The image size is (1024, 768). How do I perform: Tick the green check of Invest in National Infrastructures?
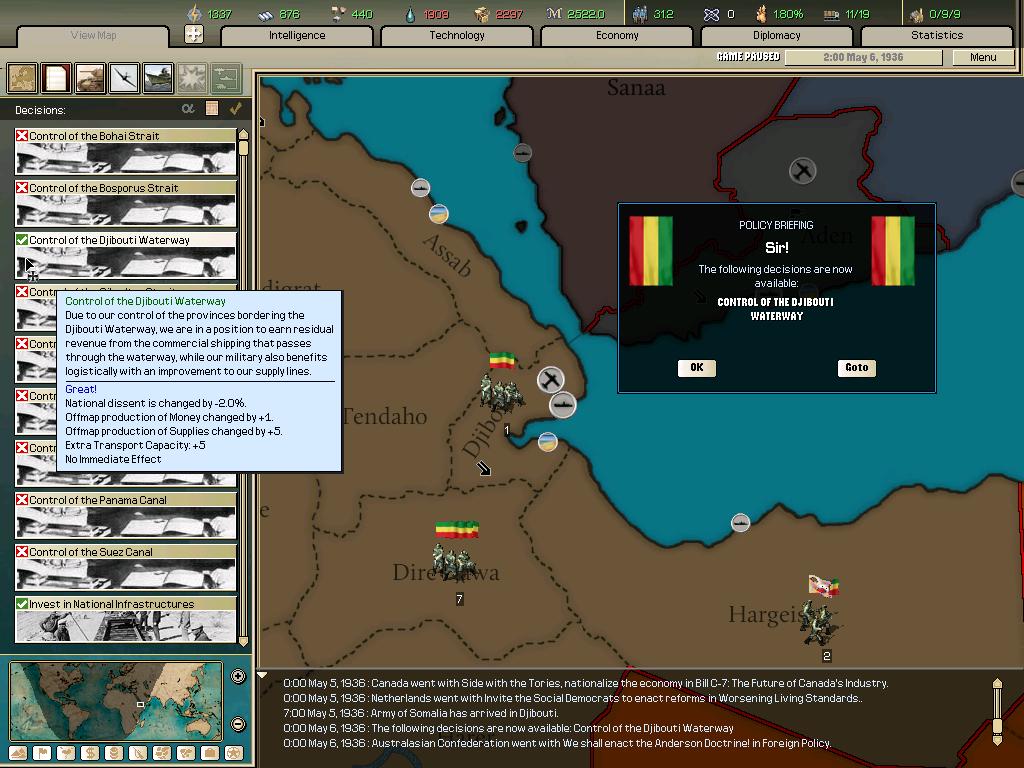[22, 604]
